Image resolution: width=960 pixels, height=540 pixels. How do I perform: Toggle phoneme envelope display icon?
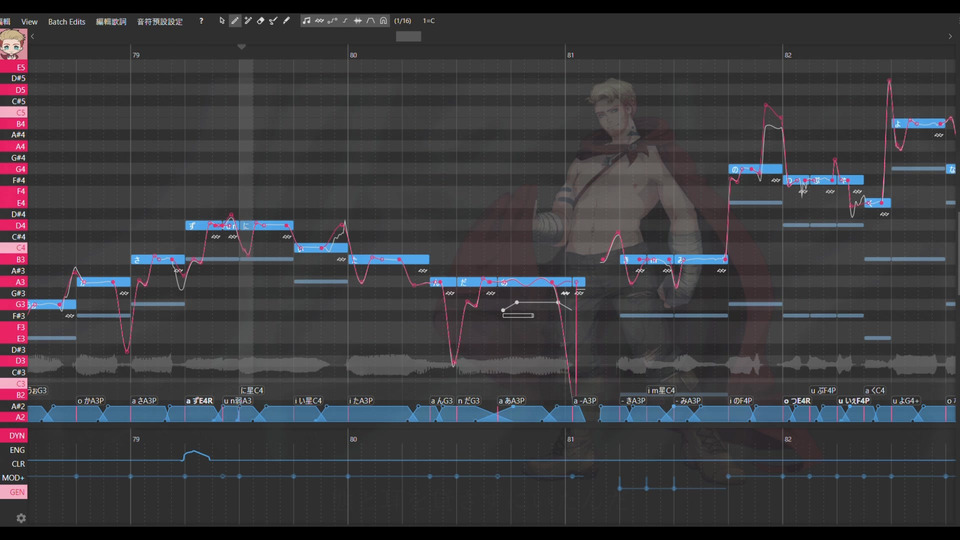(x=370, y=21)
